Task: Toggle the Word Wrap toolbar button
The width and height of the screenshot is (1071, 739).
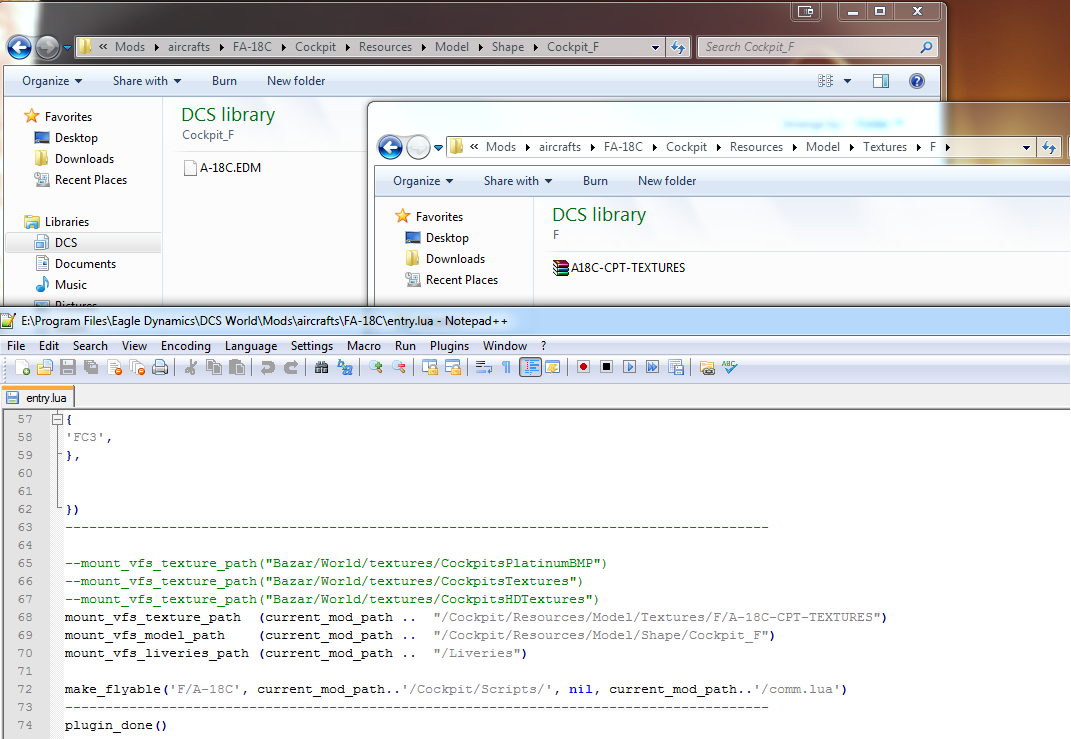Action: coord(484,367)
